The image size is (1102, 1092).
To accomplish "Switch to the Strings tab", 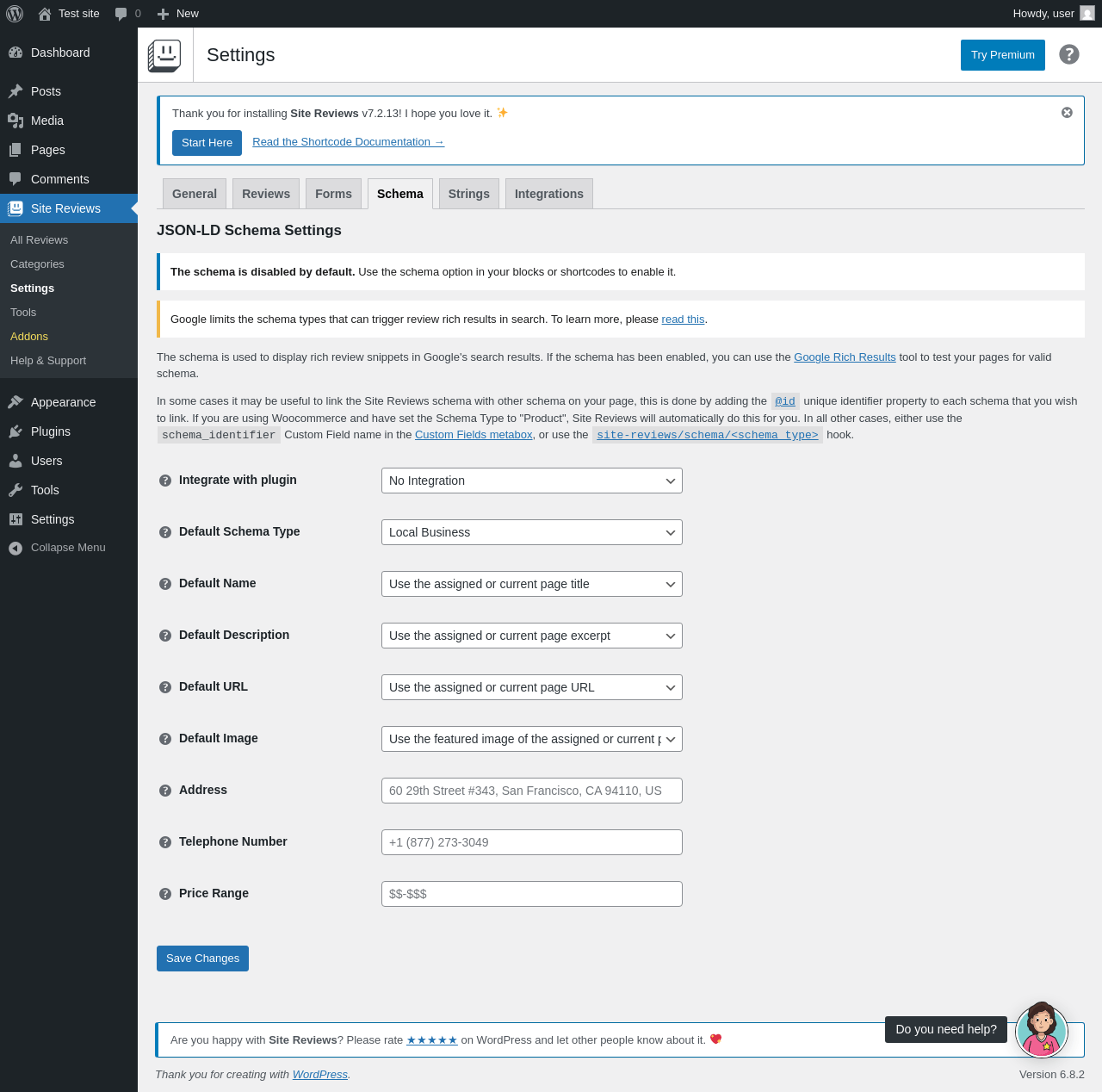I will tap(469, 194).
